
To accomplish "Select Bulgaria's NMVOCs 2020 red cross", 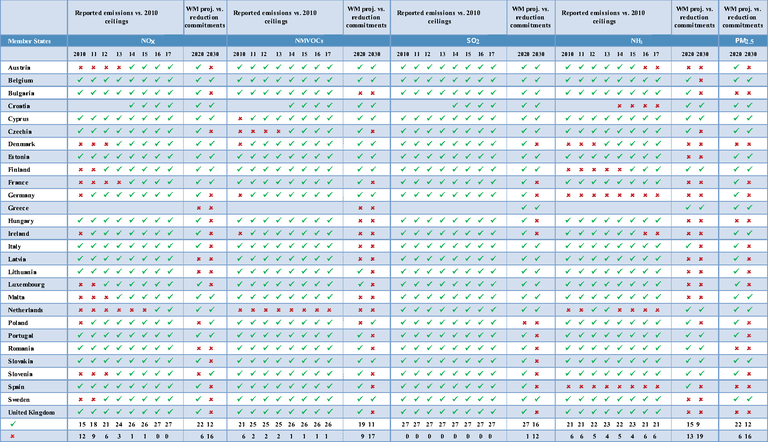I will pyautogui.click(x=360, y=92).
